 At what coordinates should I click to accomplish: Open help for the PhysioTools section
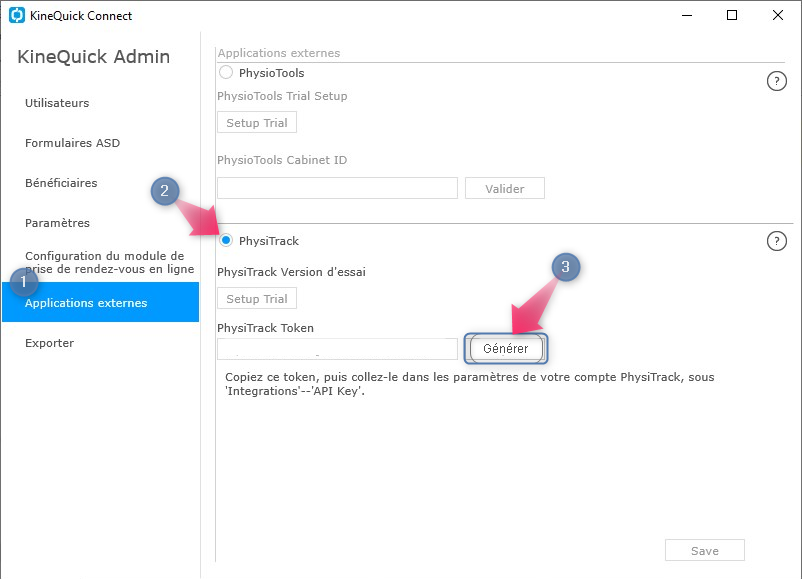(x=776, y=81)
